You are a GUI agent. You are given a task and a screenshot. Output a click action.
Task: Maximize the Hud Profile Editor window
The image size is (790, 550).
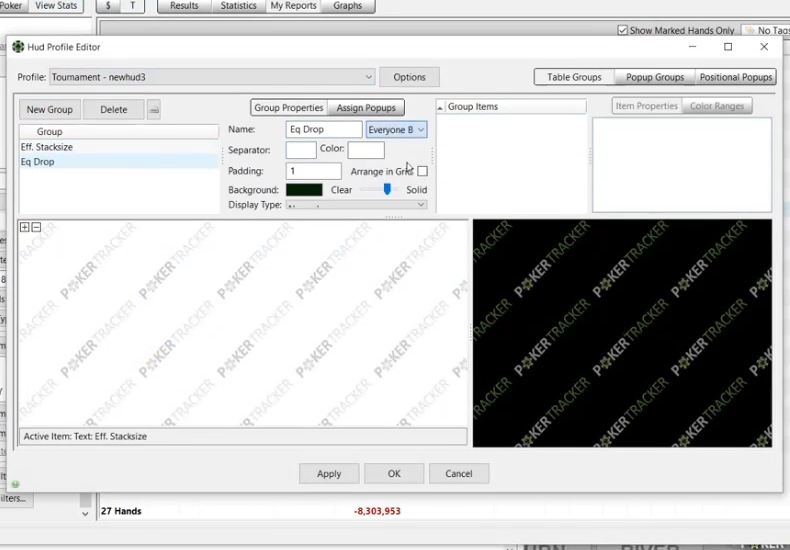(x=728, y=47)
